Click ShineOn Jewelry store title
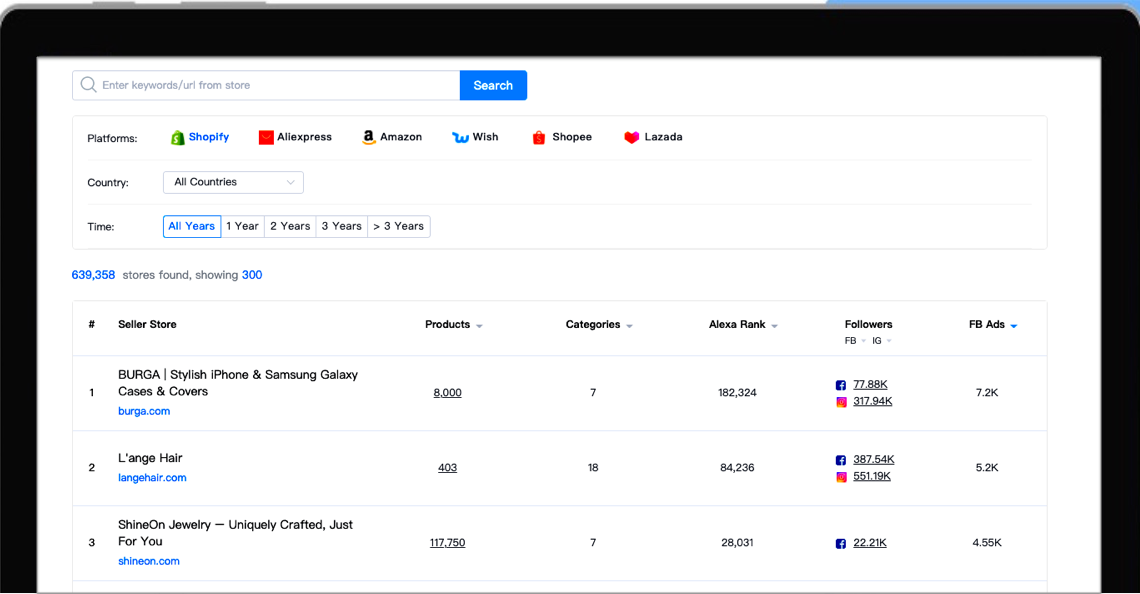Screen dimensions: 1140x594 (235, 533)
